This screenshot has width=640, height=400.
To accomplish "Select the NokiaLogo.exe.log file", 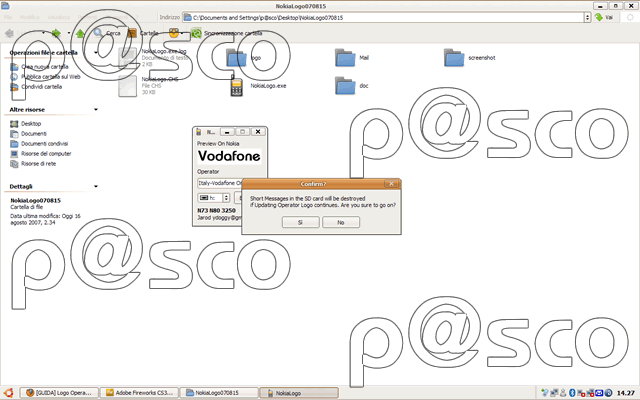I will click(x=153, y=58).
